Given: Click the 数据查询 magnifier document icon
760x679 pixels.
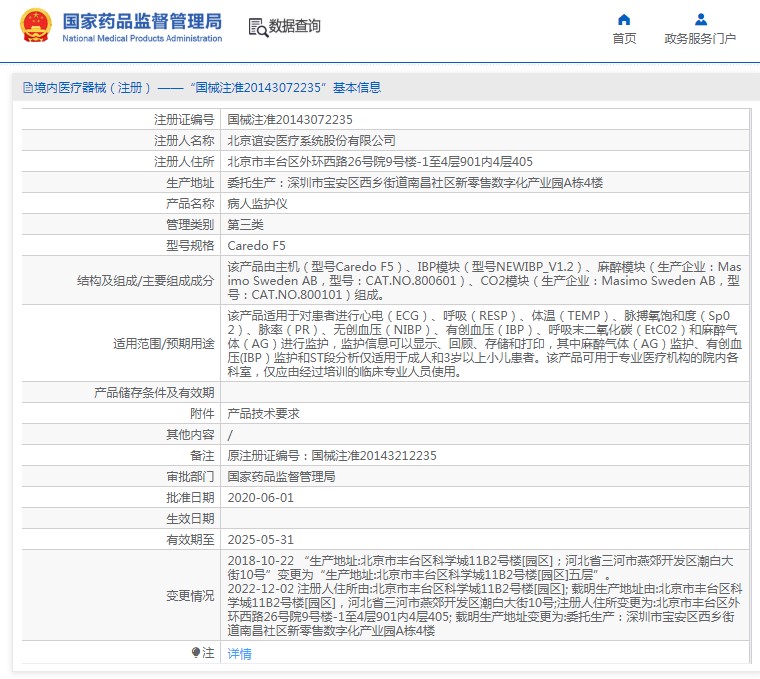Looking at the screenshot, I should [257, 27].
